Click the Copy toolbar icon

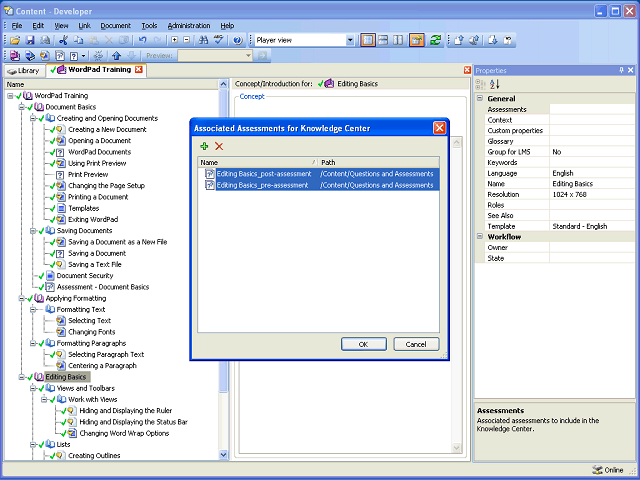(78, 40)
